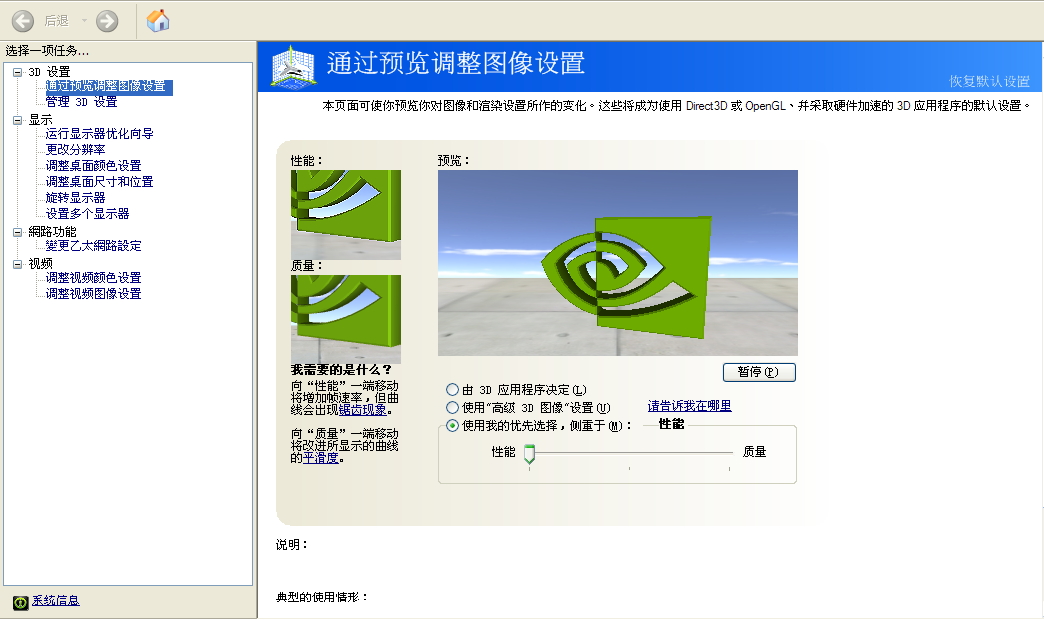This screenshot has width=1044, height=620.
Task: Click the 3D settings header icon
Action: tap(292, 67)
